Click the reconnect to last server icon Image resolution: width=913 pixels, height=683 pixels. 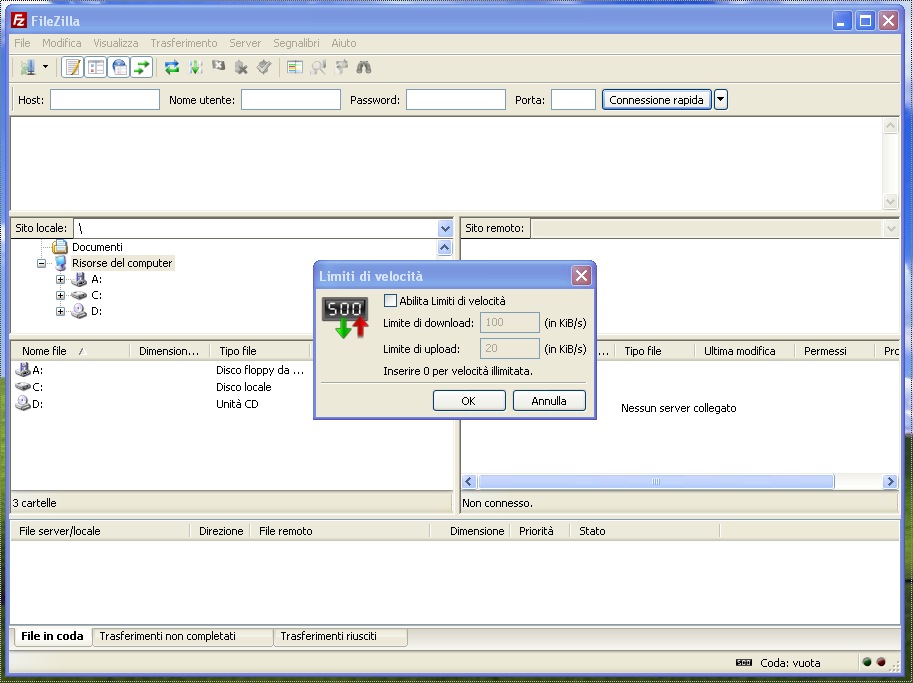[x=264, y=68]
